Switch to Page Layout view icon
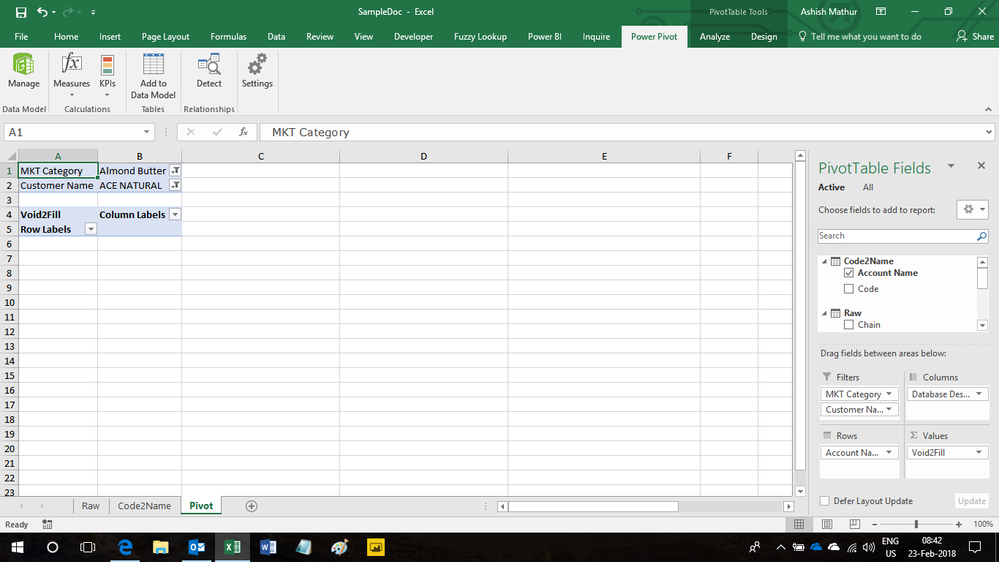 826,524
